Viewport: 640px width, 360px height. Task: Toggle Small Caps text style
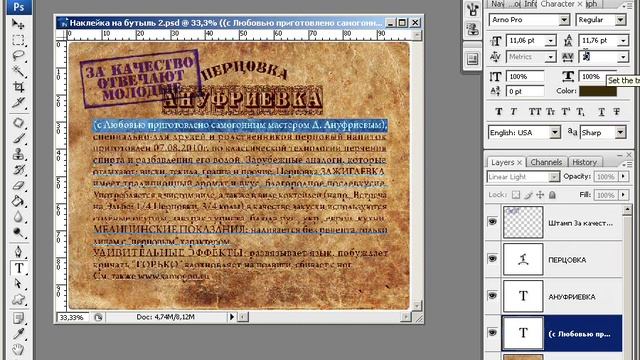click(551, 111)
